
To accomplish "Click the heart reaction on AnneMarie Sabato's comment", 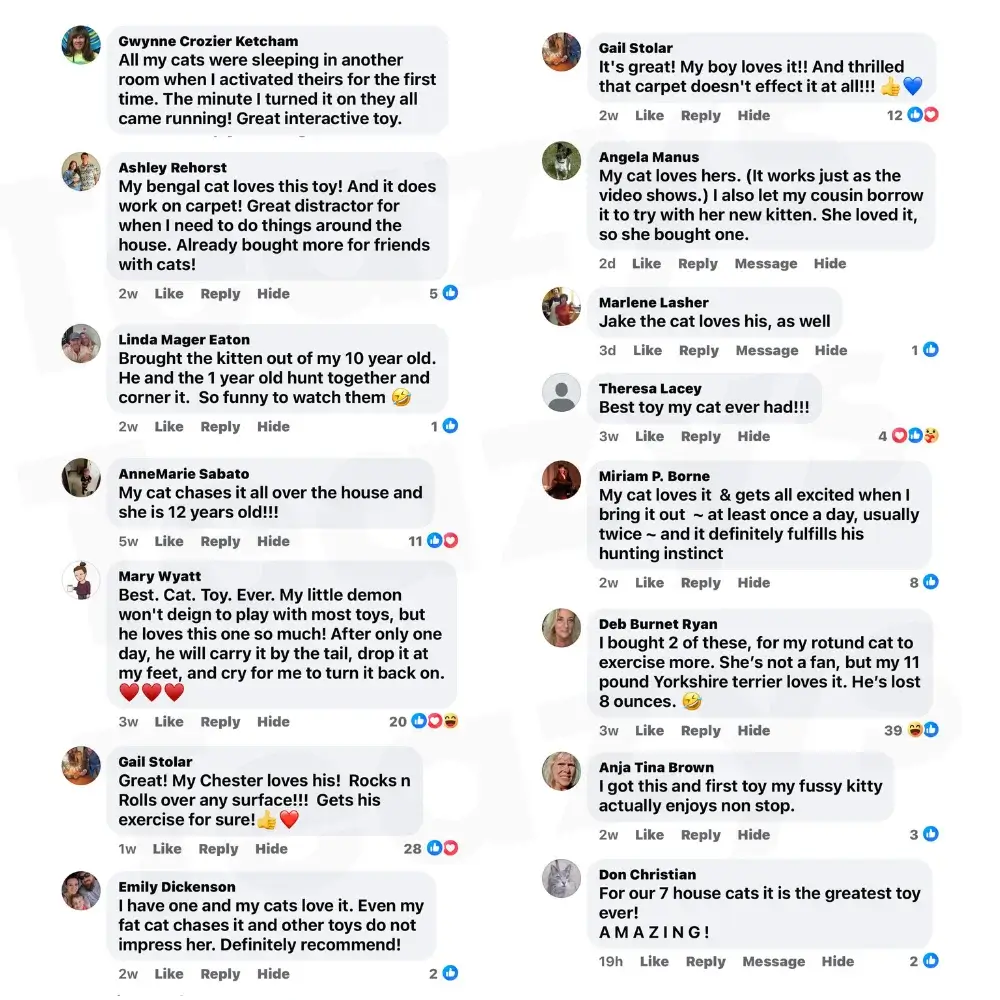I will [451, 541].
